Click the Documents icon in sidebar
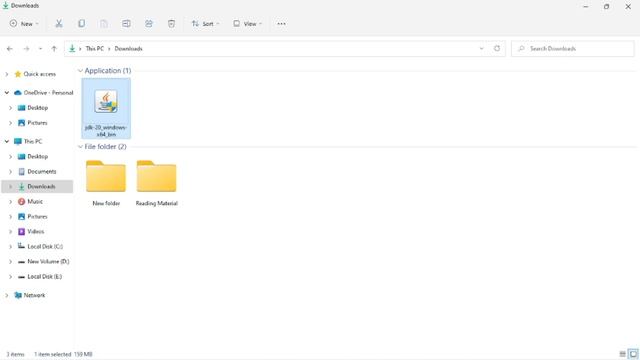The height and width of the screenshot is (360, 640). coord(22,171)
